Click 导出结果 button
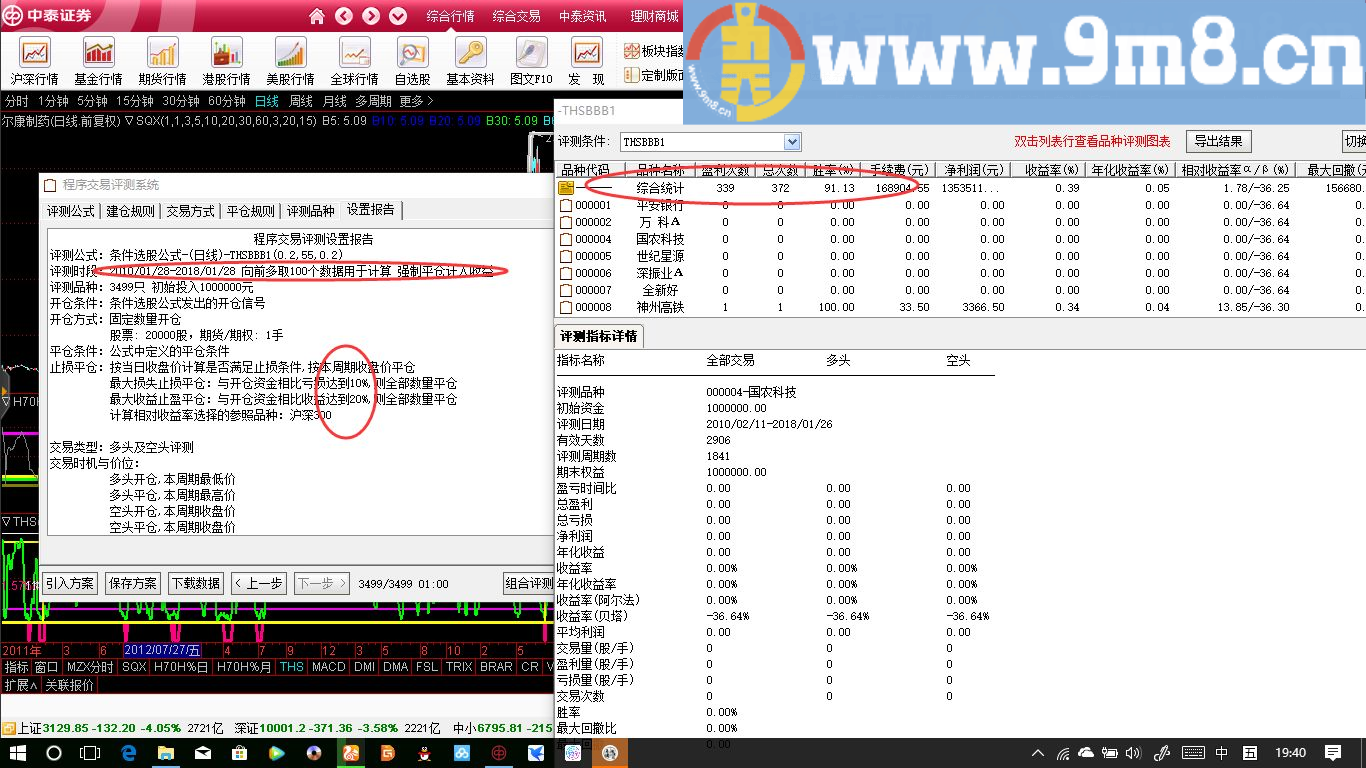 point(1218,141)
